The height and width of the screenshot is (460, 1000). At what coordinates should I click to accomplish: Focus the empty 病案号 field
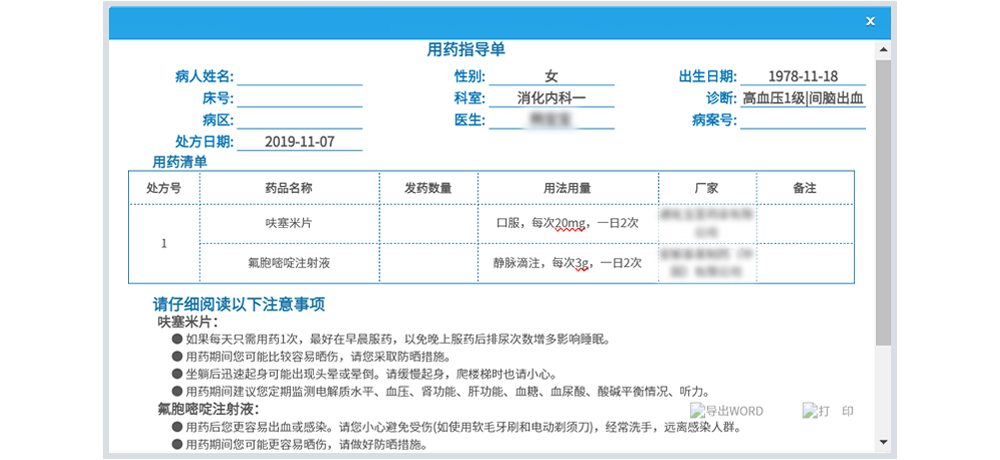803,121
